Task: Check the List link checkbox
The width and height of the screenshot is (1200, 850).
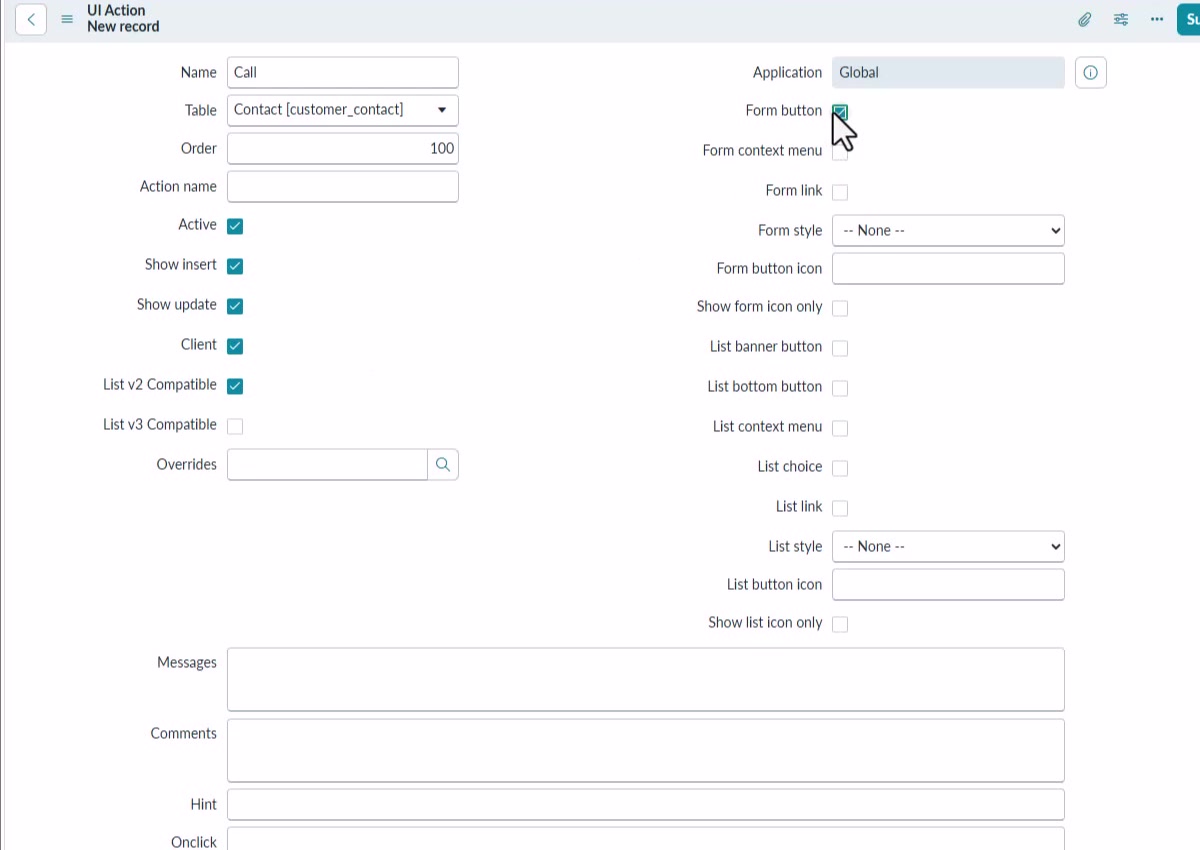Action: (x=840, y=508)
